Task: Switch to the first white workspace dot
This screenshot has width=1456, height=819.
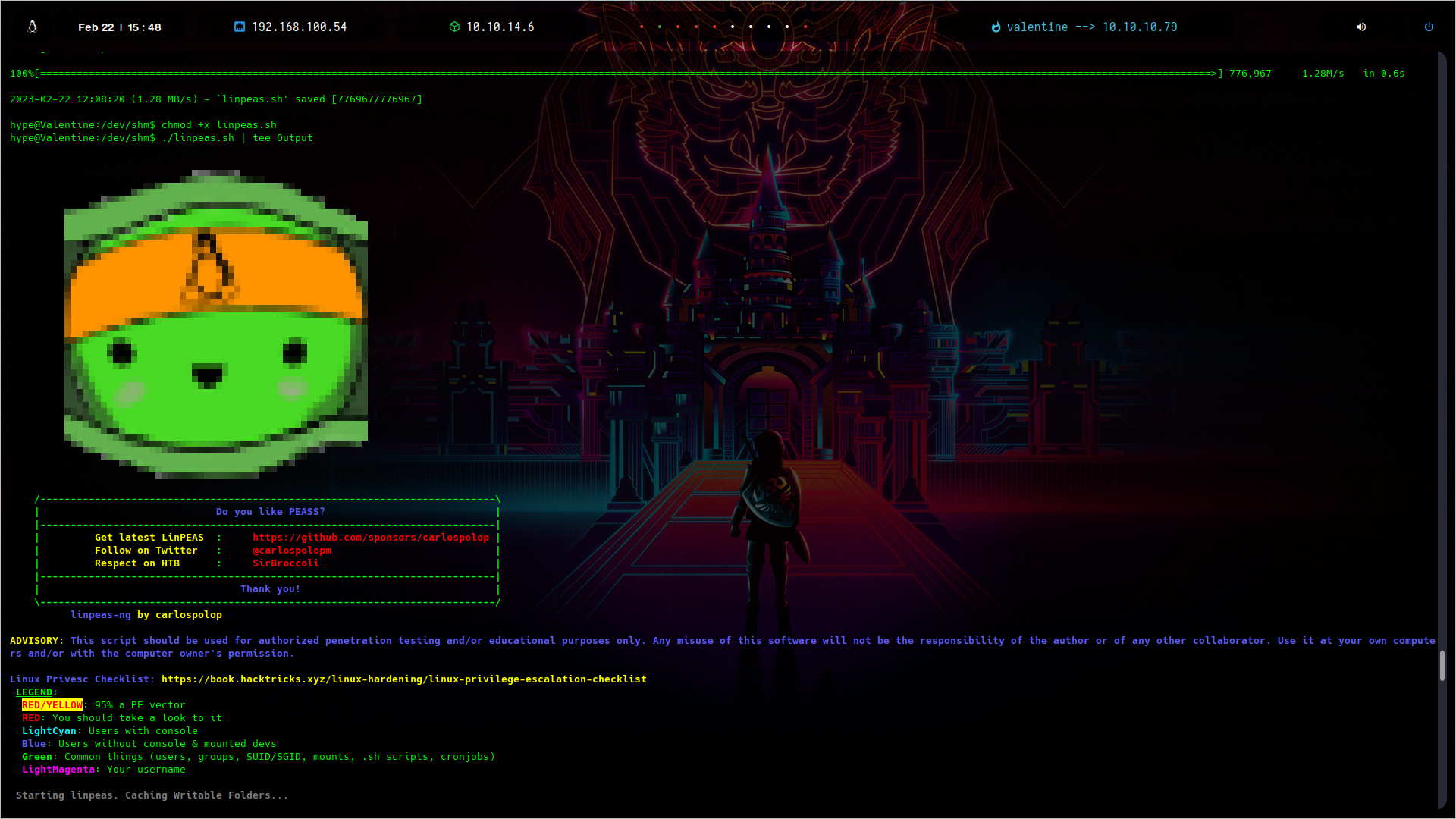Action: tap(733, 27)
